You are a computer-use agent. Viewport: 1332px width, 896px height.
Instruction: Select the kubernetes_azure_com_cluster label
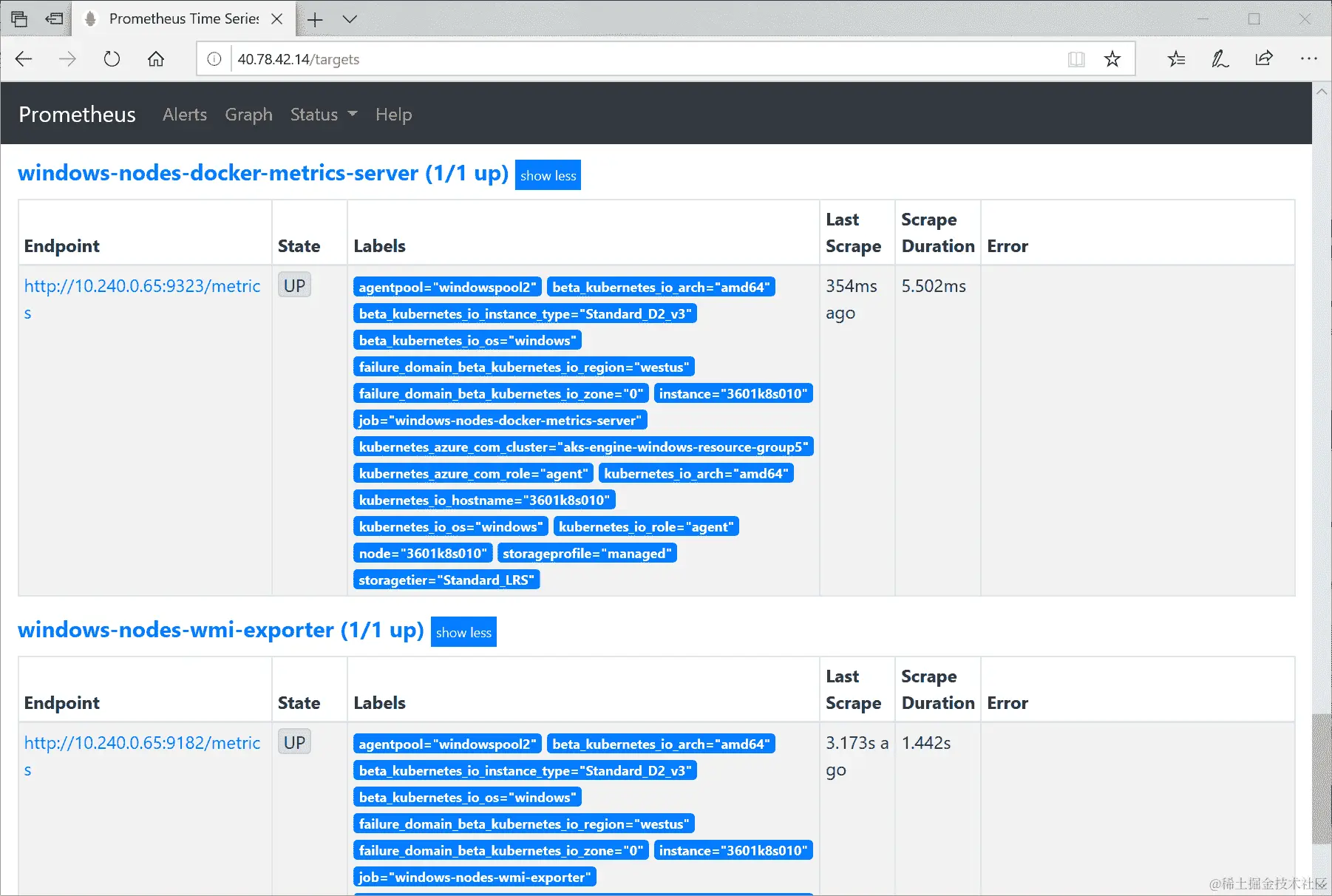584,447
